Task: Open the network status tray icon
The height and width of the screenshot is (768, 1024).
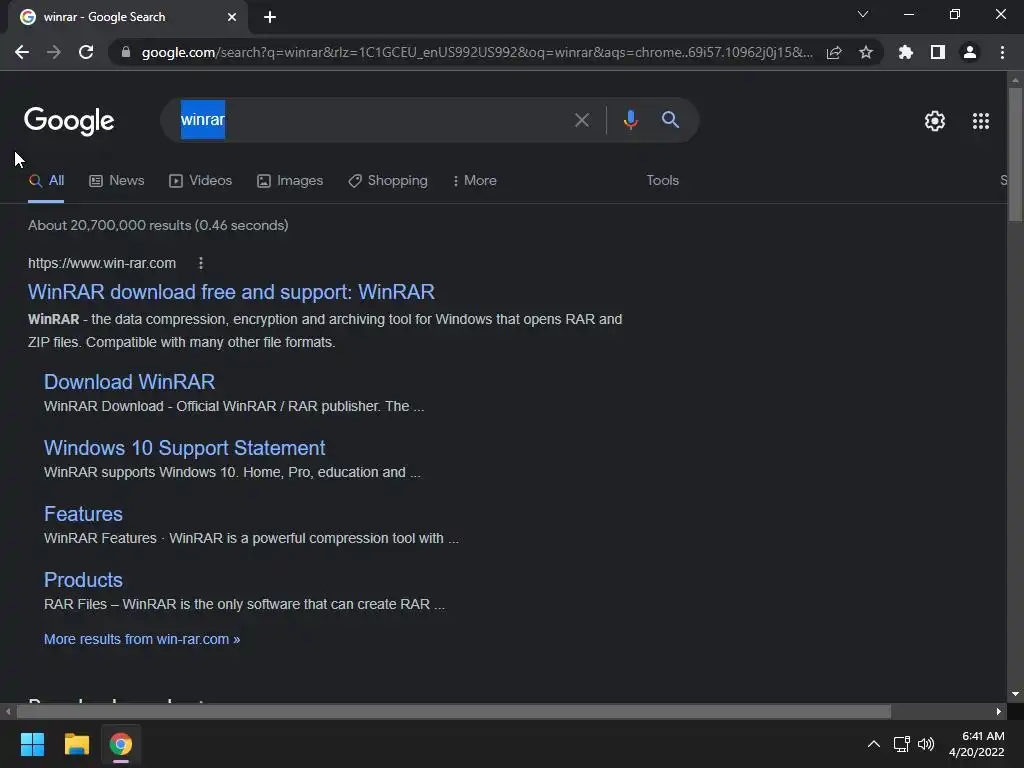Action: tap(902, 744)
